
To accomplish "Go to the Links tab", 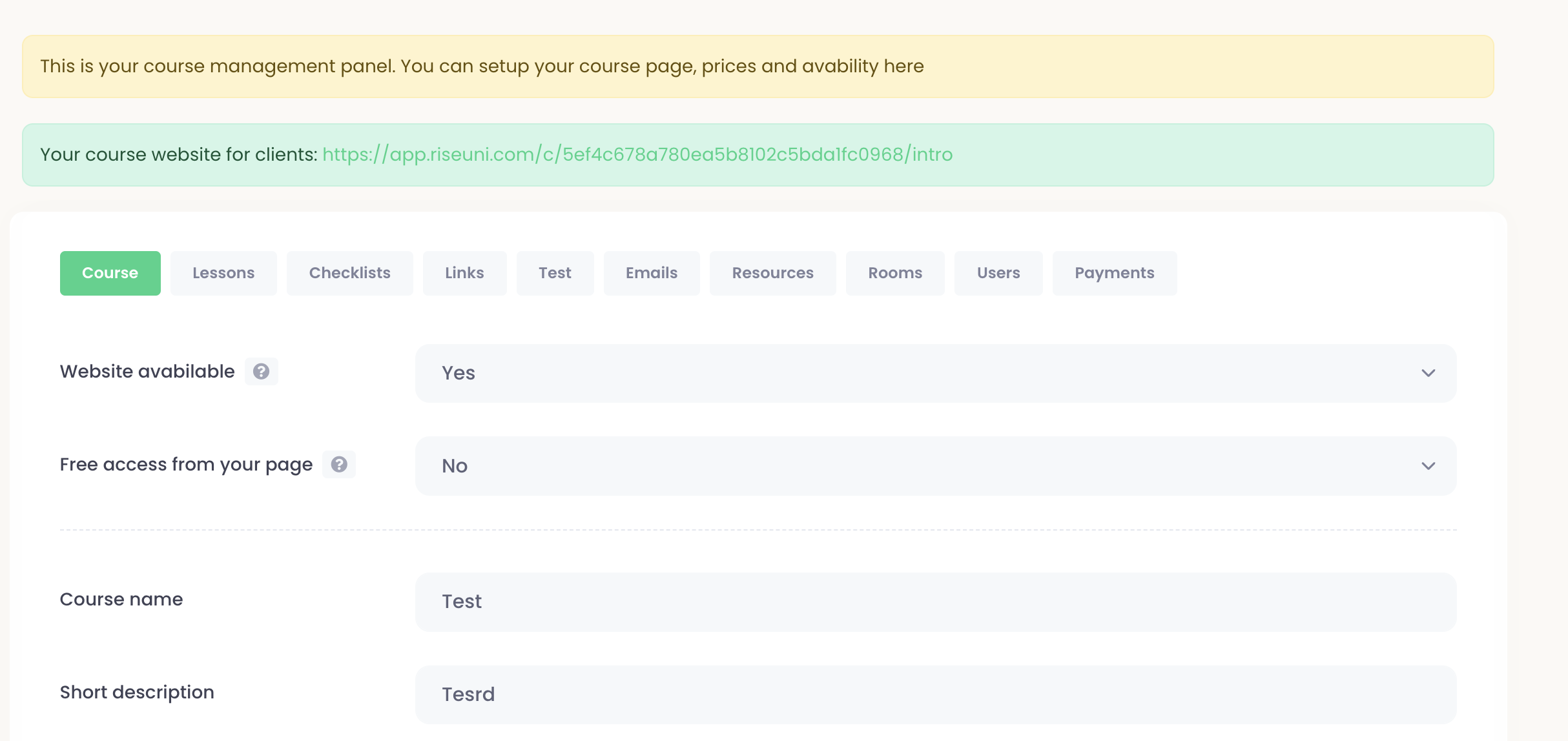I will pyautogui.click(x=464, y=273).
